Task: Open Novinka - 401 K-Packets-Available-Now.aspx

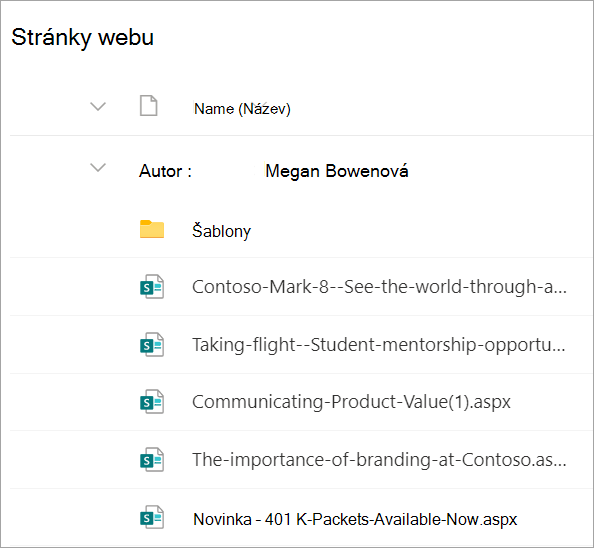Action: coord(355,519)
